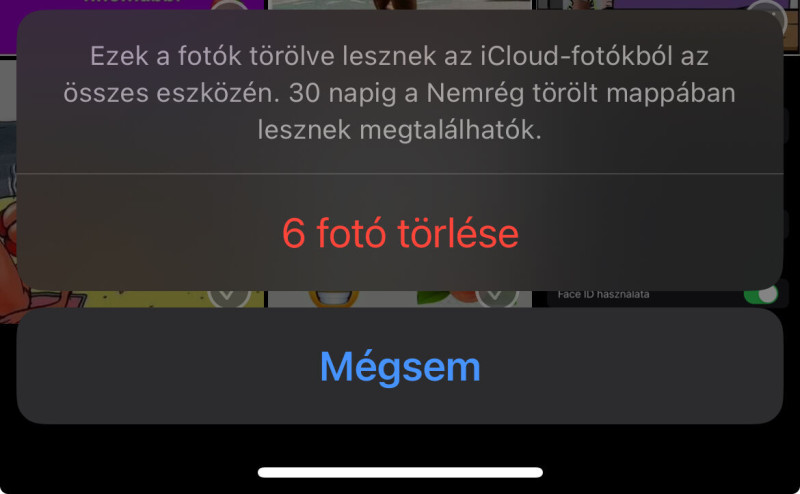Tap the selection circle on the top-left purple photo
Screen dimensions: 800x494
click(230, 5)
